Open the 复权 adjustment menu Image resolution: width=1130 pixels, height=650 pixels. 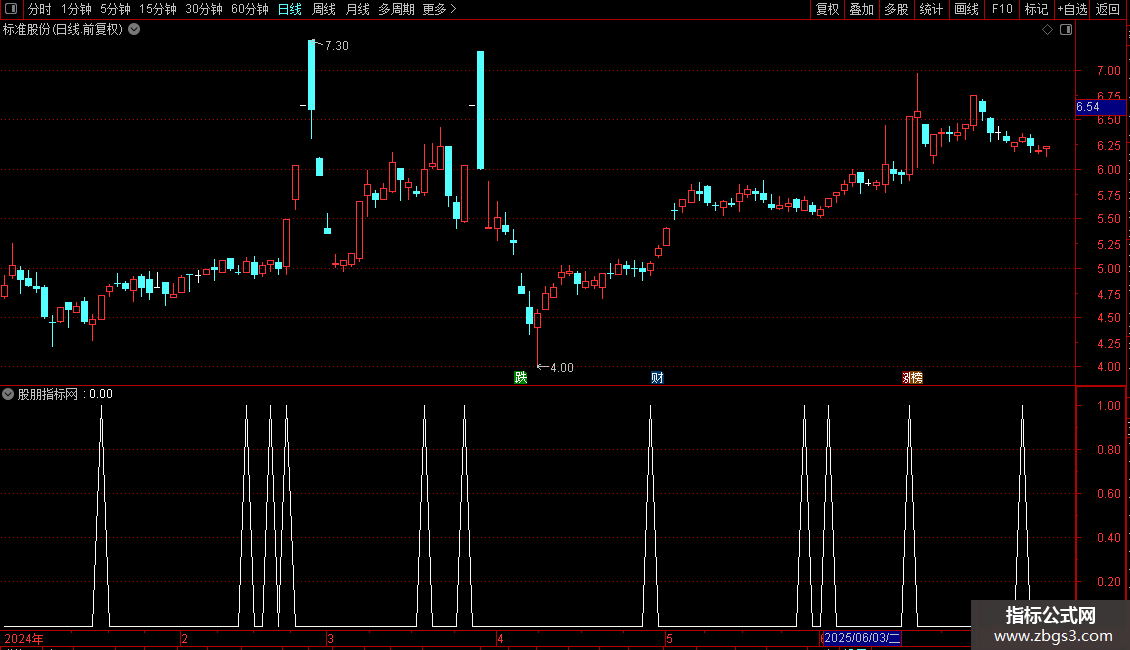(827, 9)
